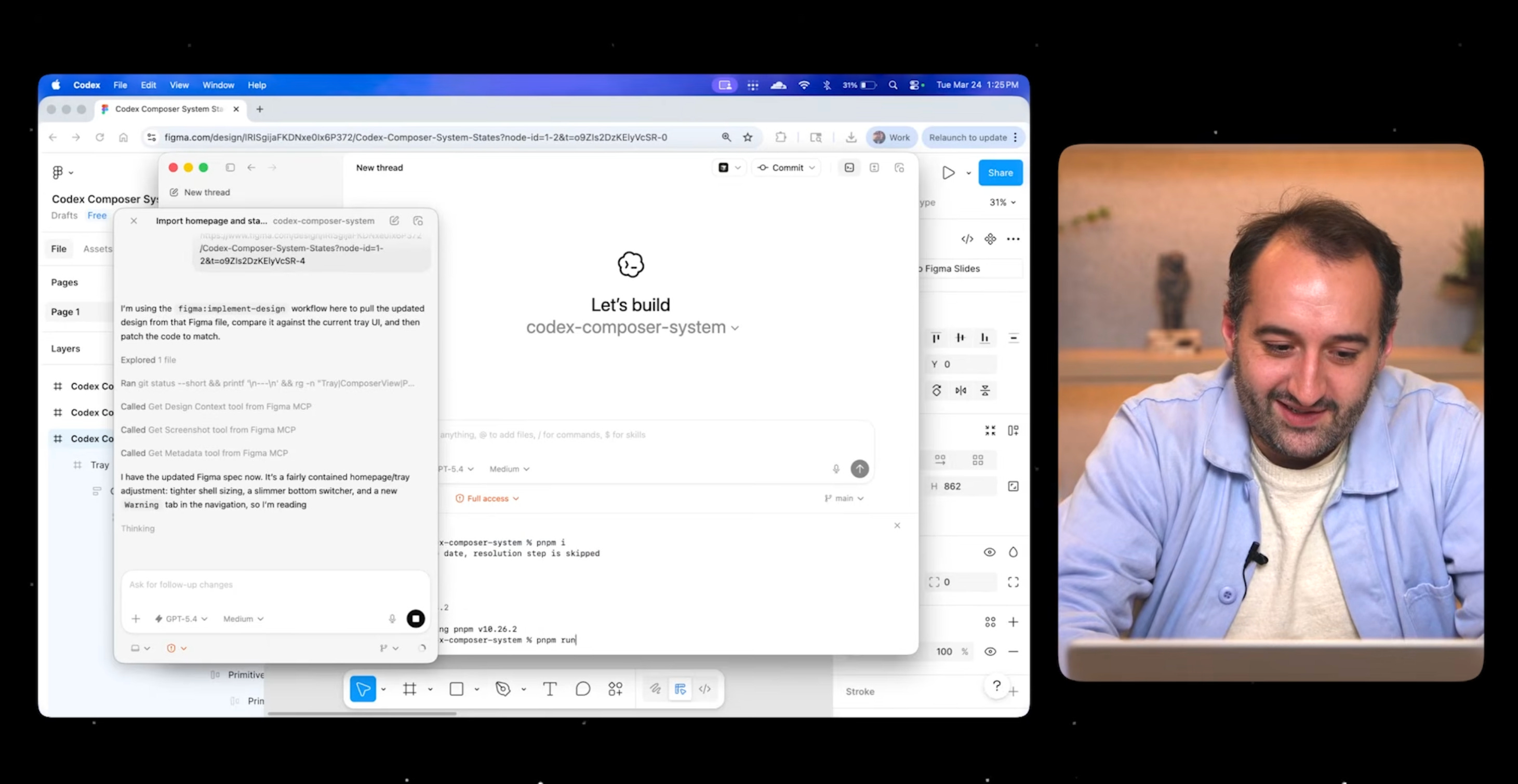Image resolution: width=1518 pixels, height=784 pixels.
Task: Switch to the Assets tab
Action: pyautogui.click(x=97, y=249)
